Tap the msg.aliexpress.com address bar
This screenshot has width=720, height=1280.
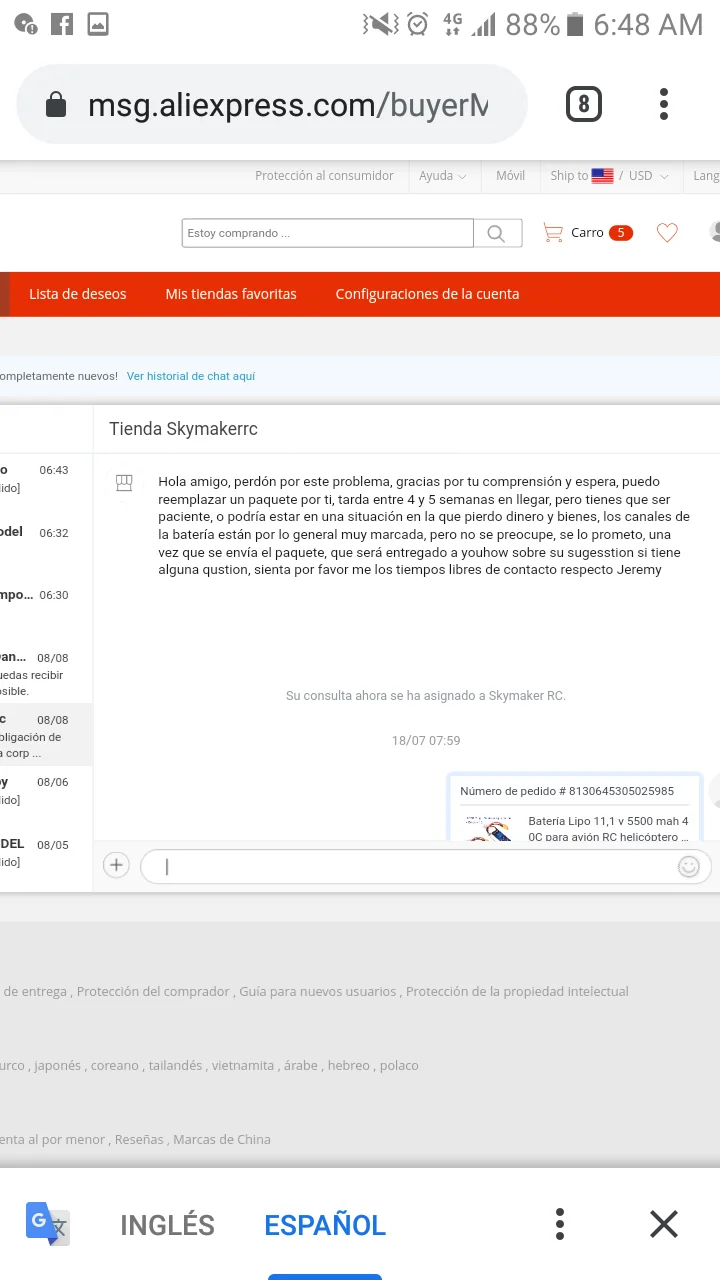point(272,104)
